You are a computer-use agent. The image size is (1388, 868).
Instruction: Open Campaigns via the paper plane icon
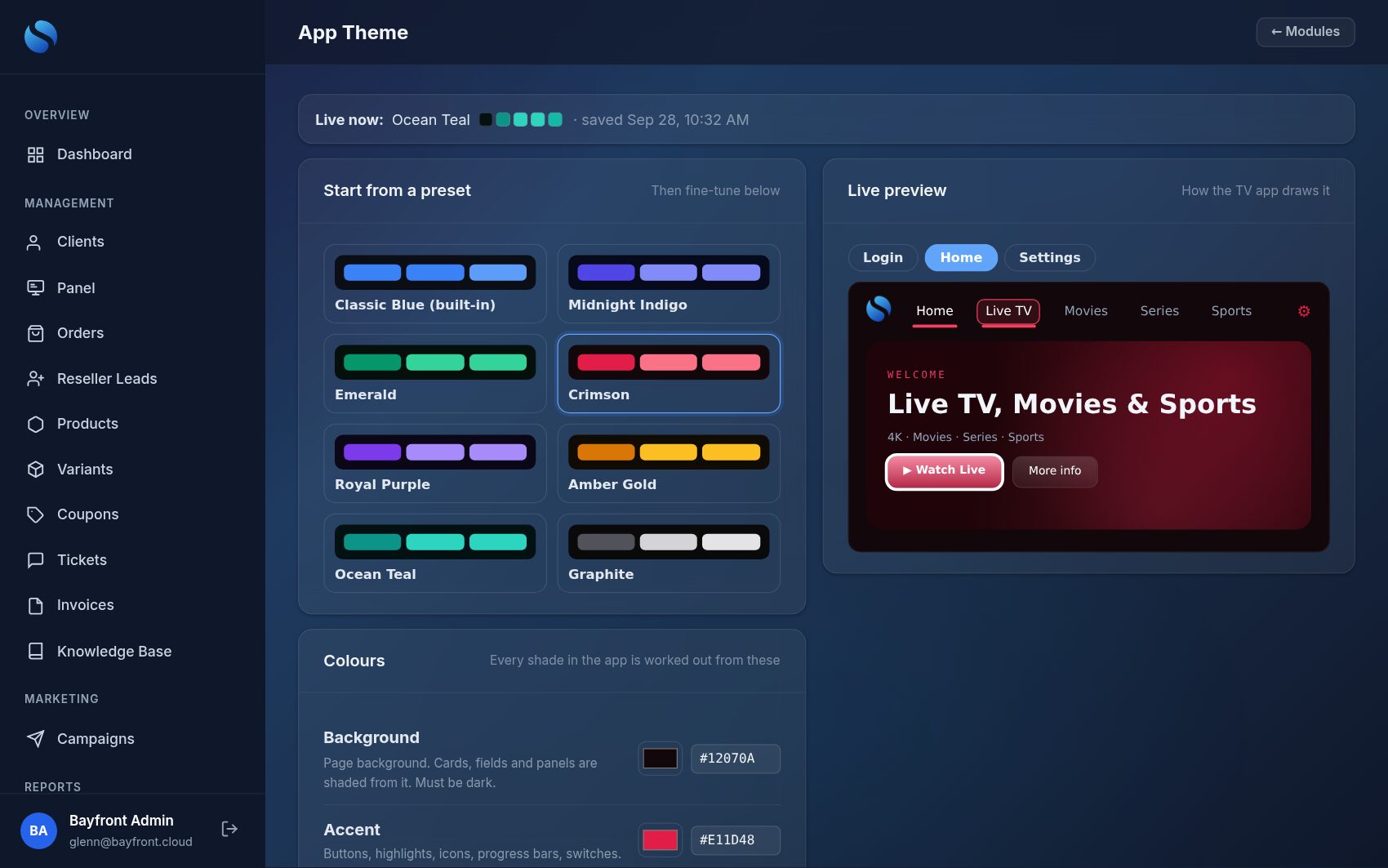35,739
